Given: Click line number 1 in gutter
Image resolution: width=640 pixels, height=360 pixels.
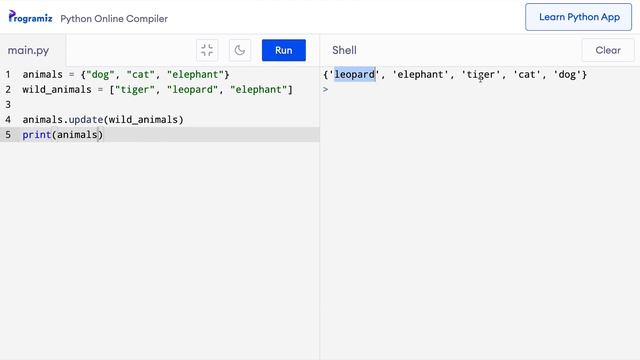Looking at the screenshot, I should [x=8, y=75].
